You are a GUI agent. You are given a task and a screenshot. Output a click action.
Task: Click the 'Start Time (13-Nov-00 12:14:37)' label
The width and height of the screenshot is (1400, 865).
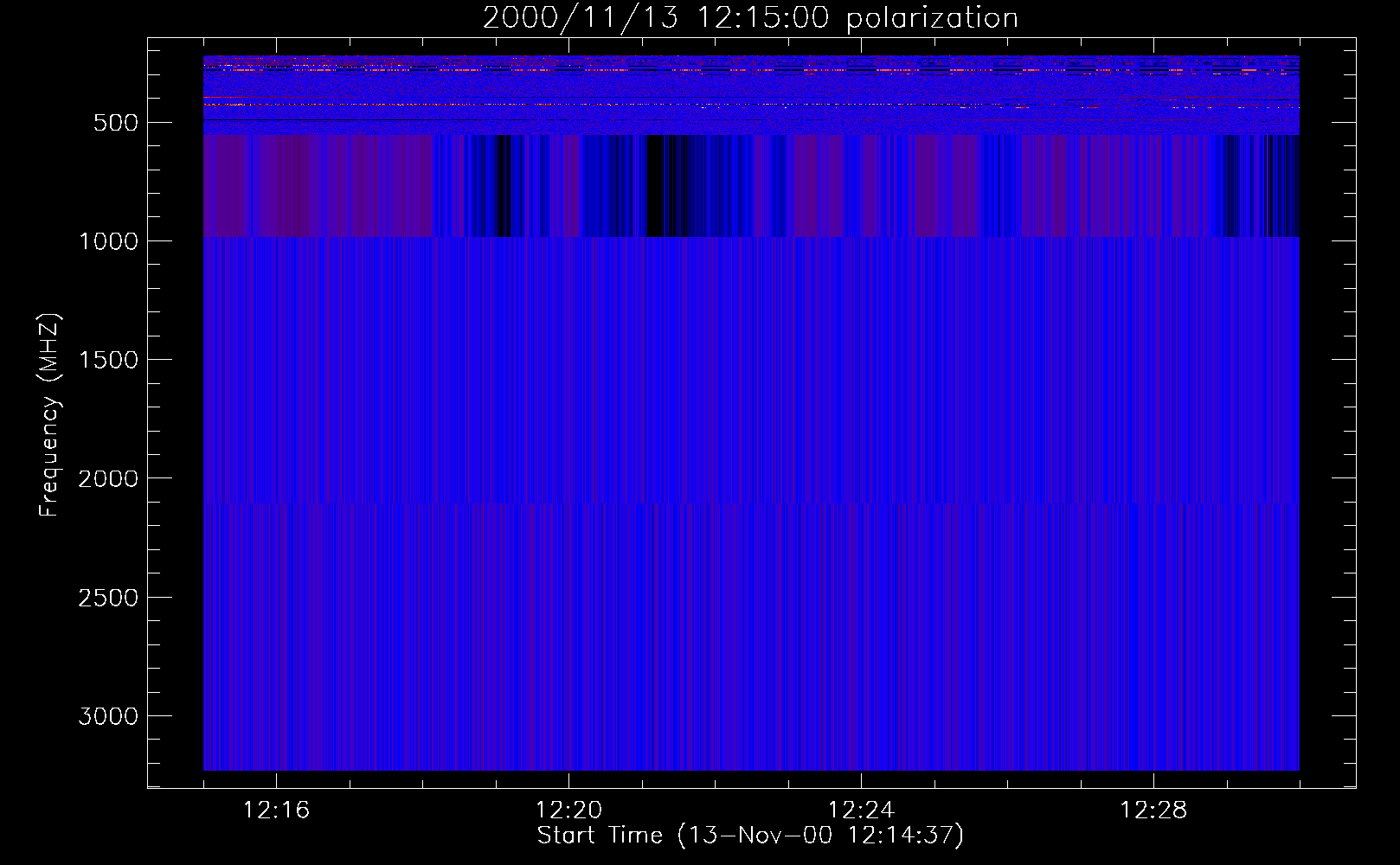click(x=750, y=836)
